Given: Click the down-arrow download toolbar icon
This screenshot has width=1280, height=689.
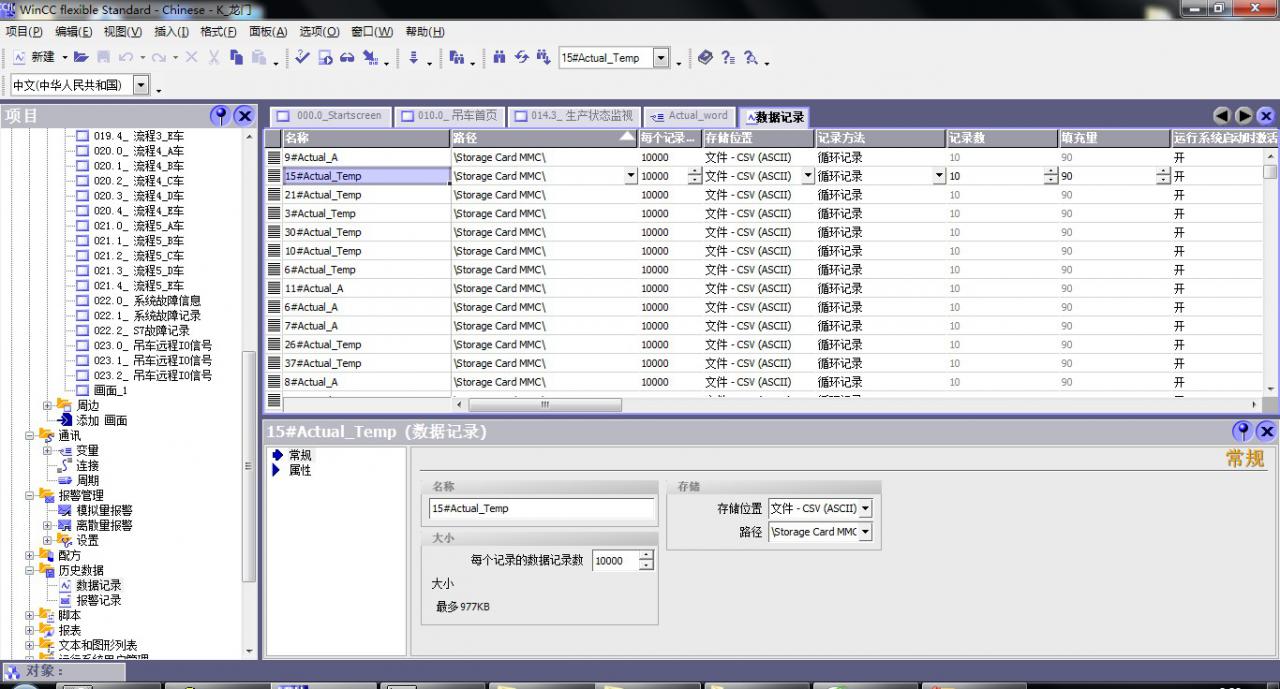Looking at the screenshot, I should click(x=413, y=58).
